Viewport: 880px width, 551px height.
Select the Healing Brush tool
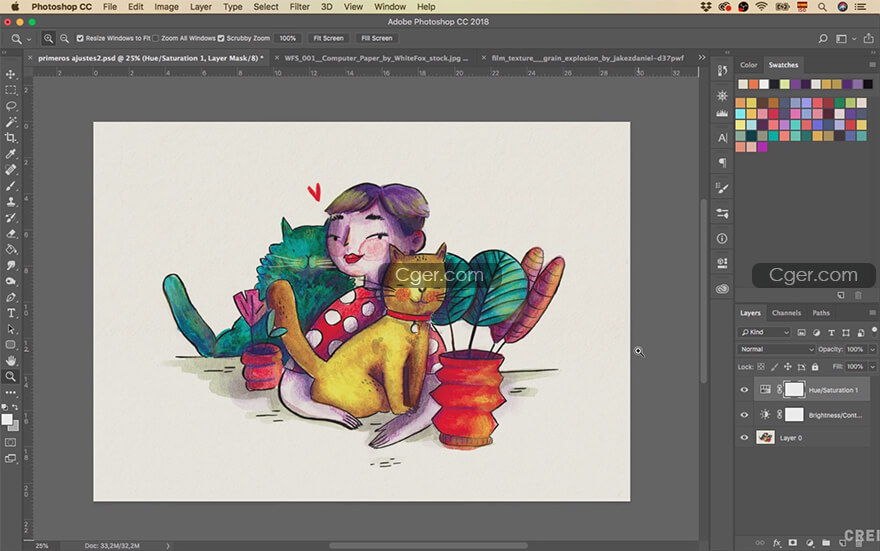pyautogui.click(x=11, y=169)
